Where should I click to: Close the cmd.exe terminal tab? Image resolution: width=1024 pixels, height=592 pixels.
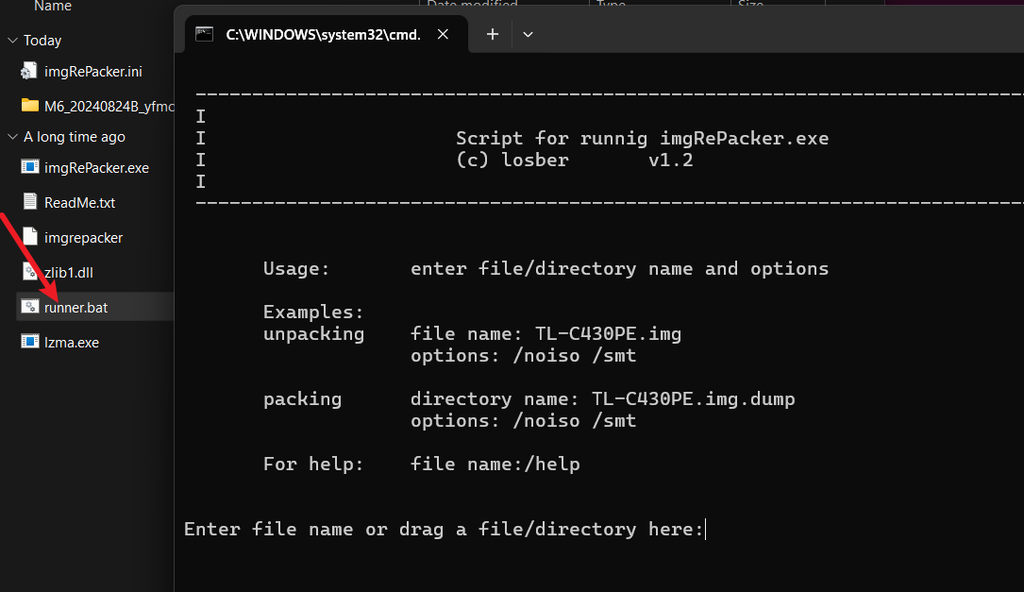click(443, 34)
